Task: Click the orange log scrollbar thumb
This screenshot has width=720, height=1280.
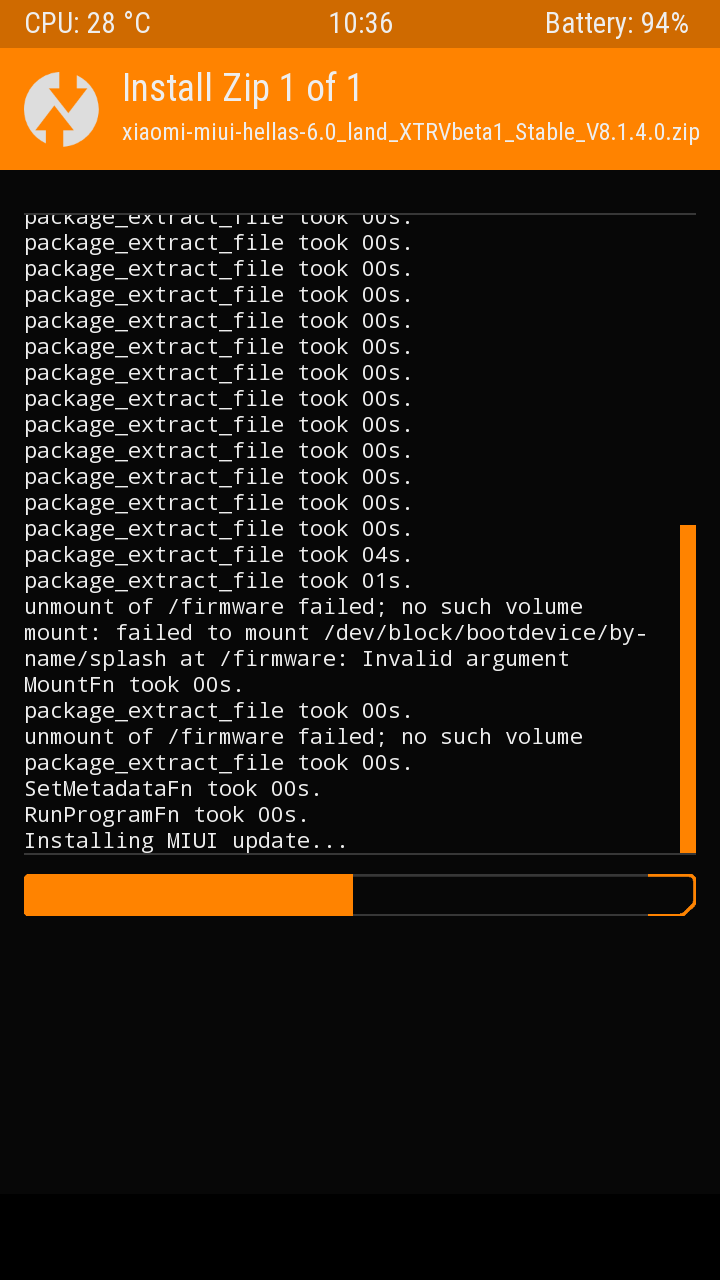Action: 688,688
